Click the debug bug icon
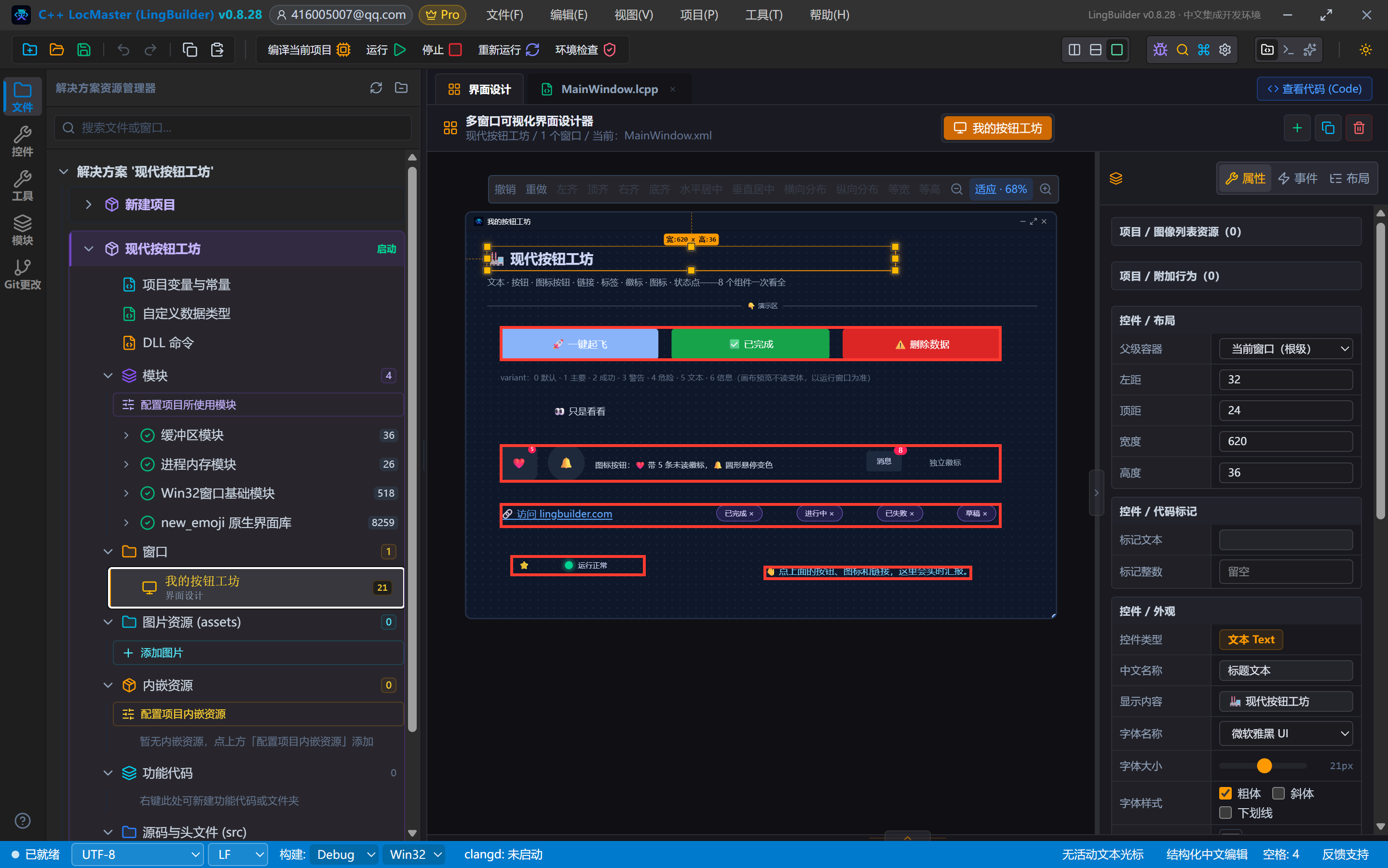1388x868 pixels. (1160, 50)
